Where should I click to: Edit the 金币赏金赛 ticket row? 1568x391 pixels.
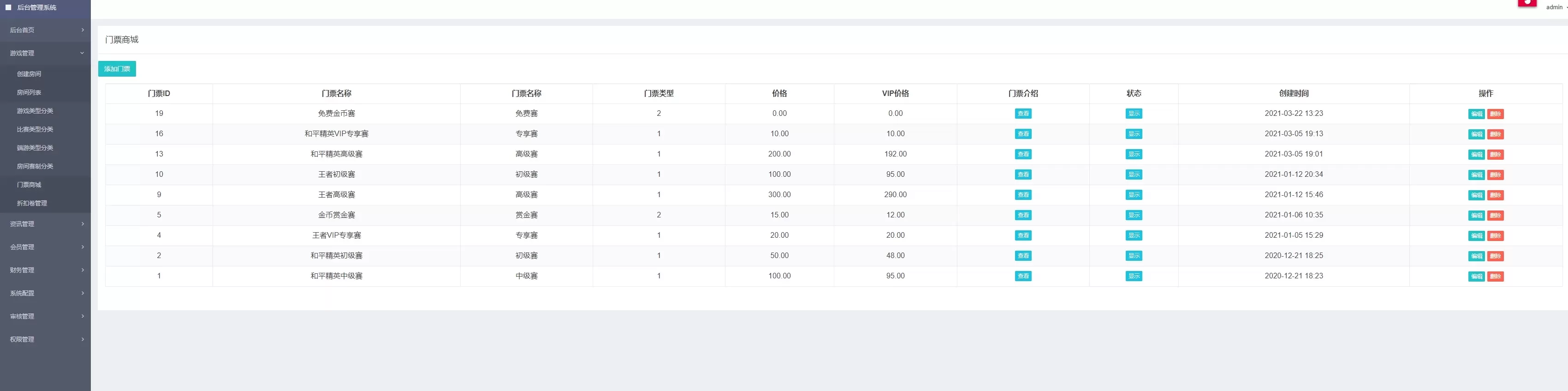[x=1476, y=216]
